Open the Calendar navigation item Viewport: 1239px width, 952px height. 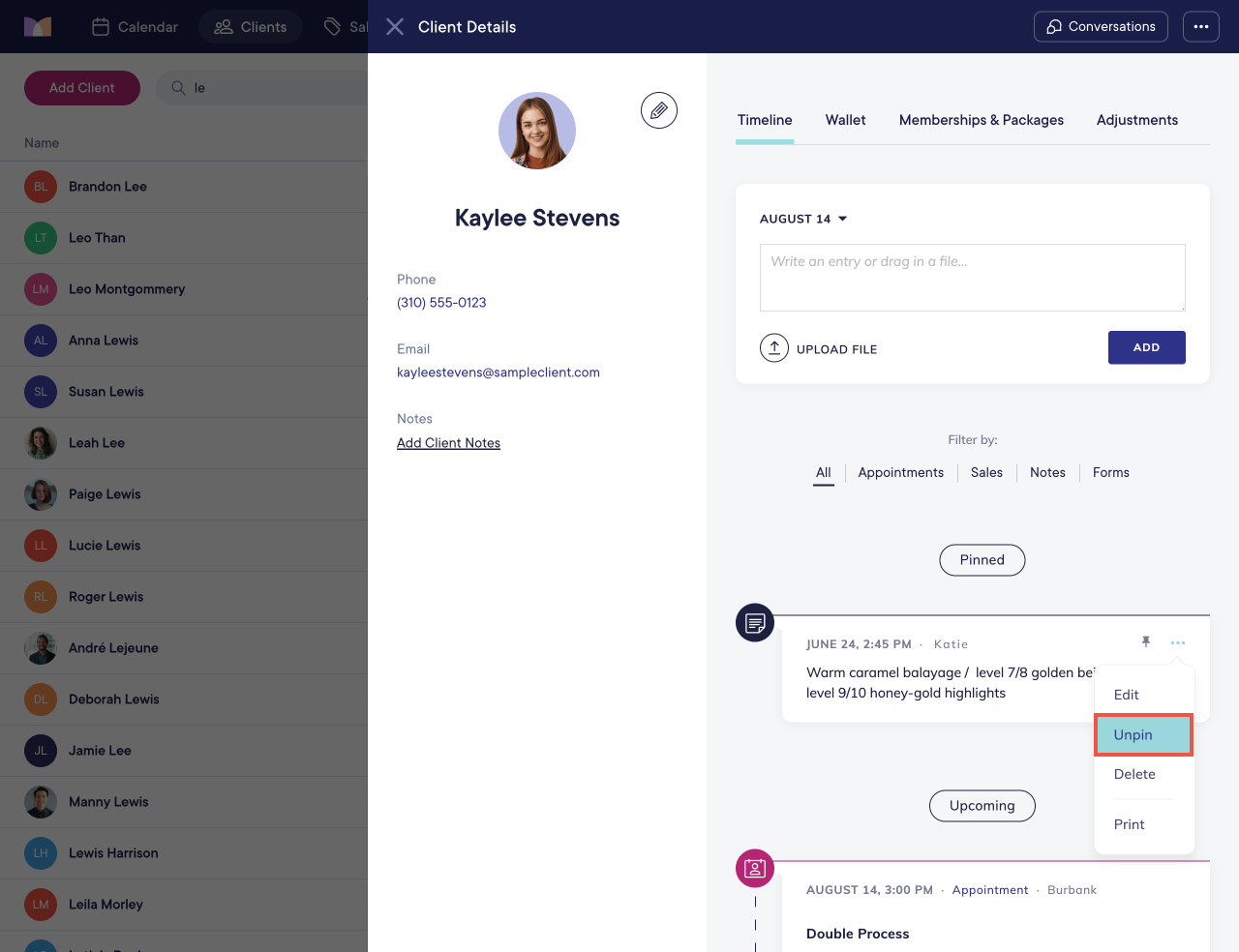[135, 27]
